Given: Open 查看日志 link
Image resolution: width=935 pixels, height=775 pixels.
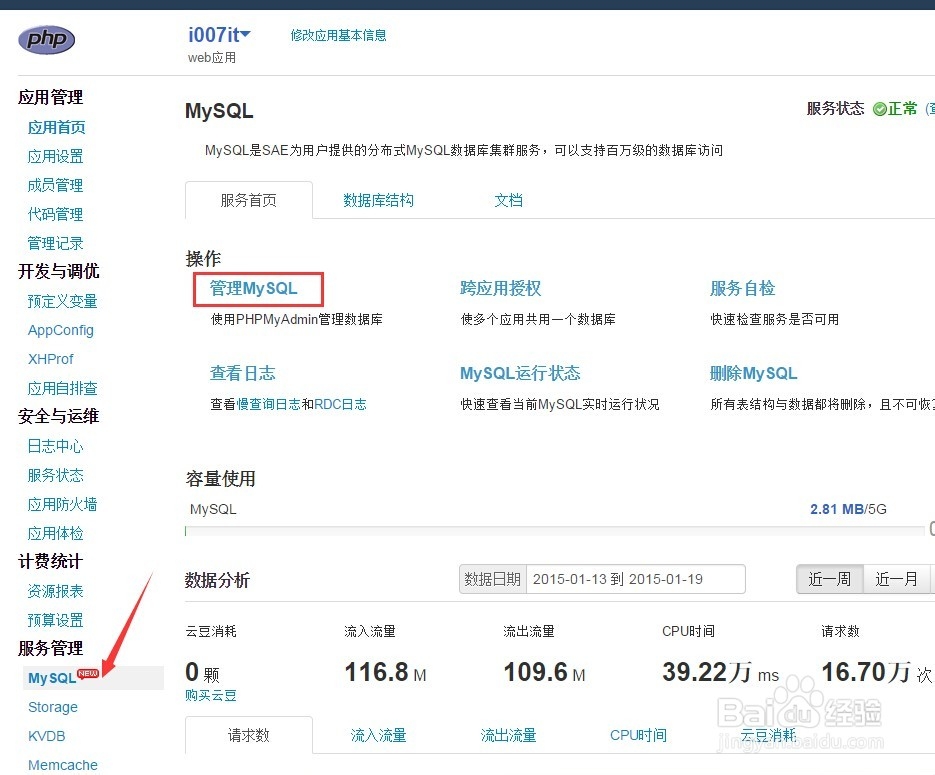Looking at the screenshot, I should point(242,373).
